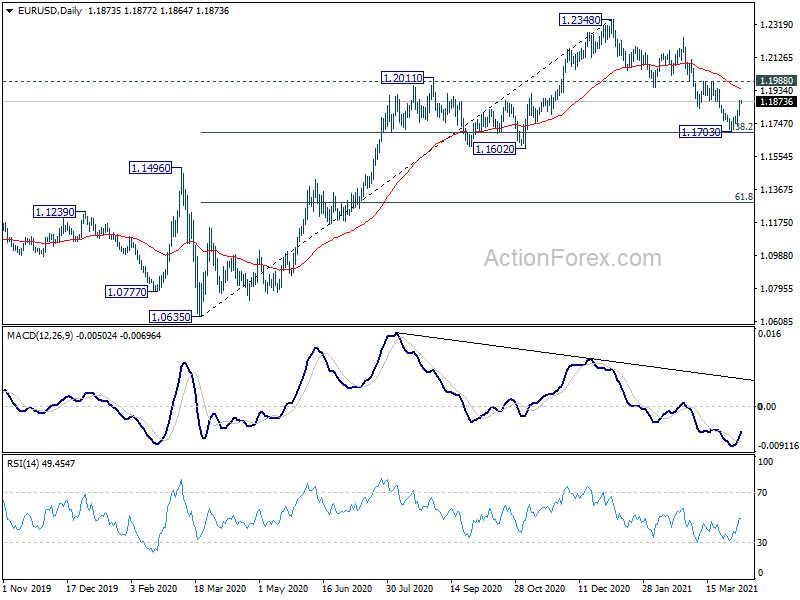Click the 1.13675 price axis value

point(777,190)
